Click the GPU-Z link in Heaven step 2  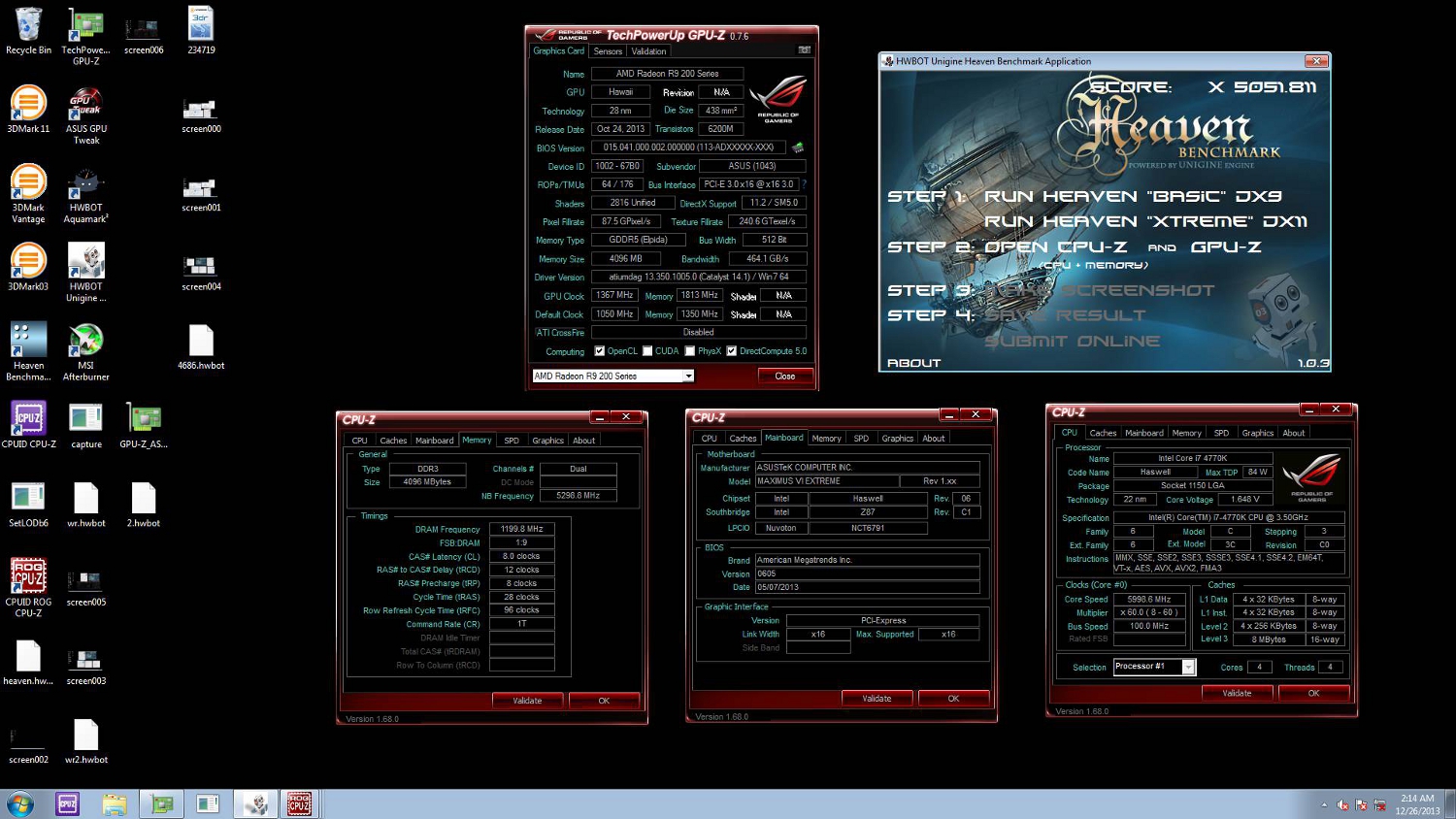[1226, 247]
